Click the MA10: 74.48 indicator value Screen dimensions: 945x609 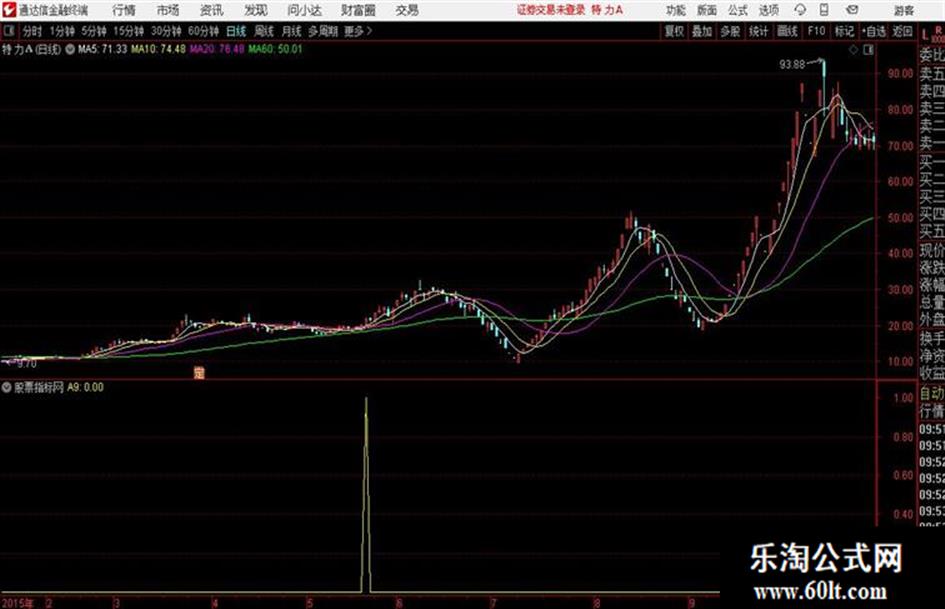pyautogui.click(x=159, y=49)
